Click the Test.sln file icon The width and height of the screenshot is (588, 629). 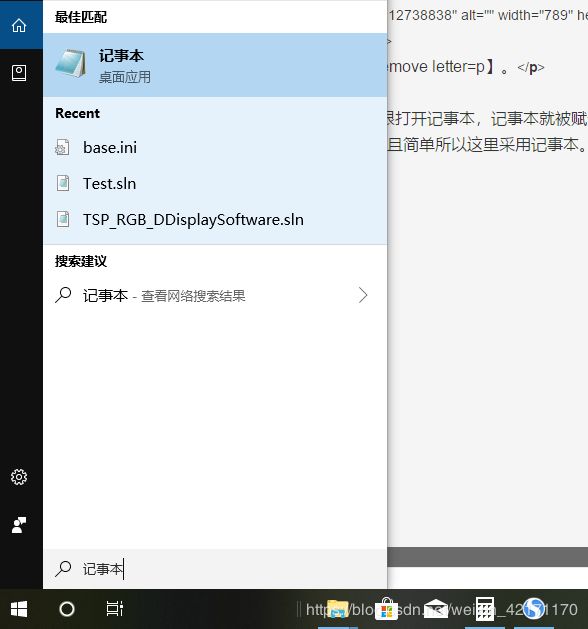coord(63,183)
